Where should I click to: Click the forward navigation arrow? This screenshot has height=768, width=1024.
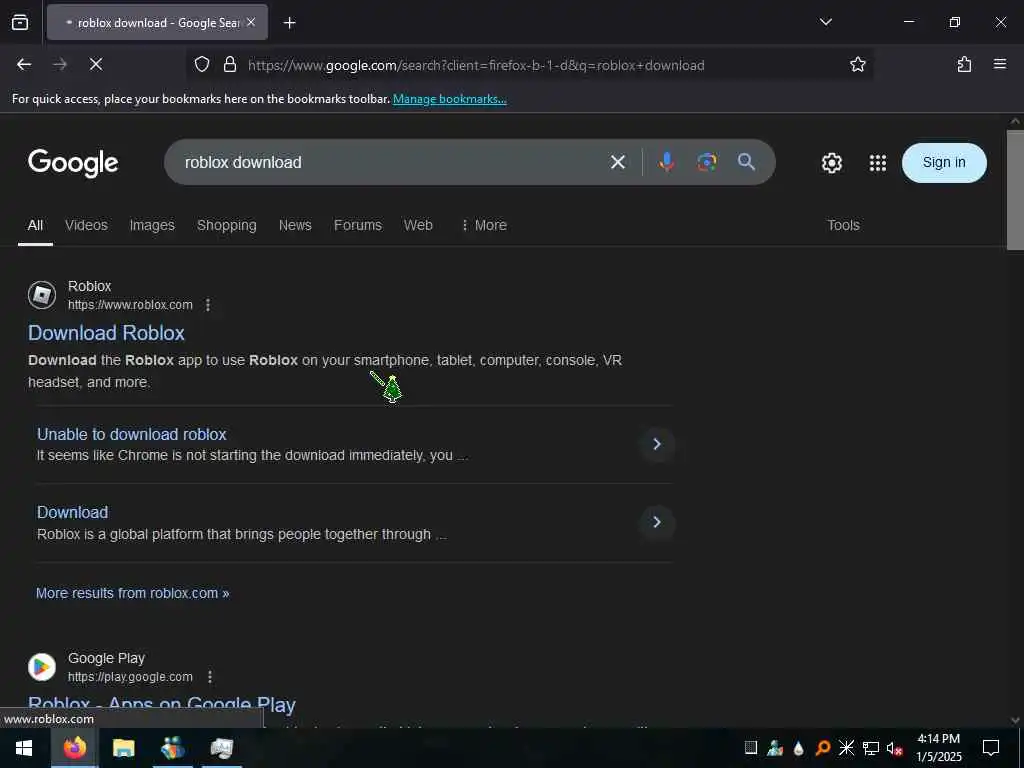click(60, 64)
